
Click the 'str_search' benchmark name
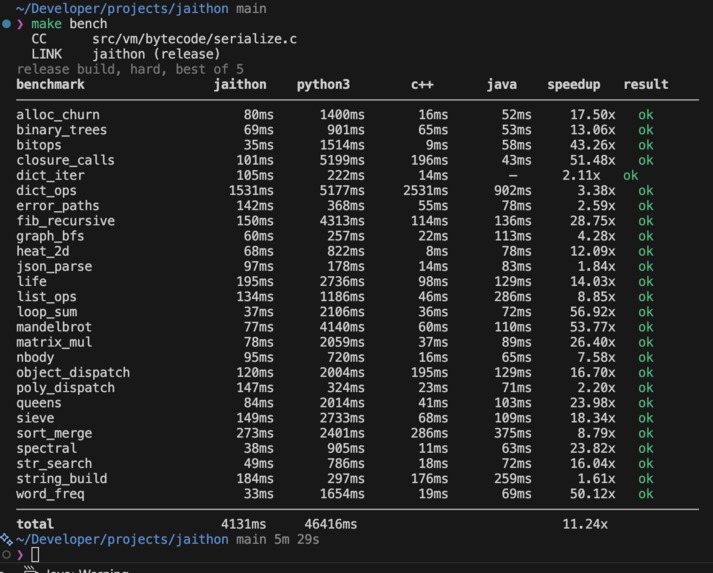54,463
